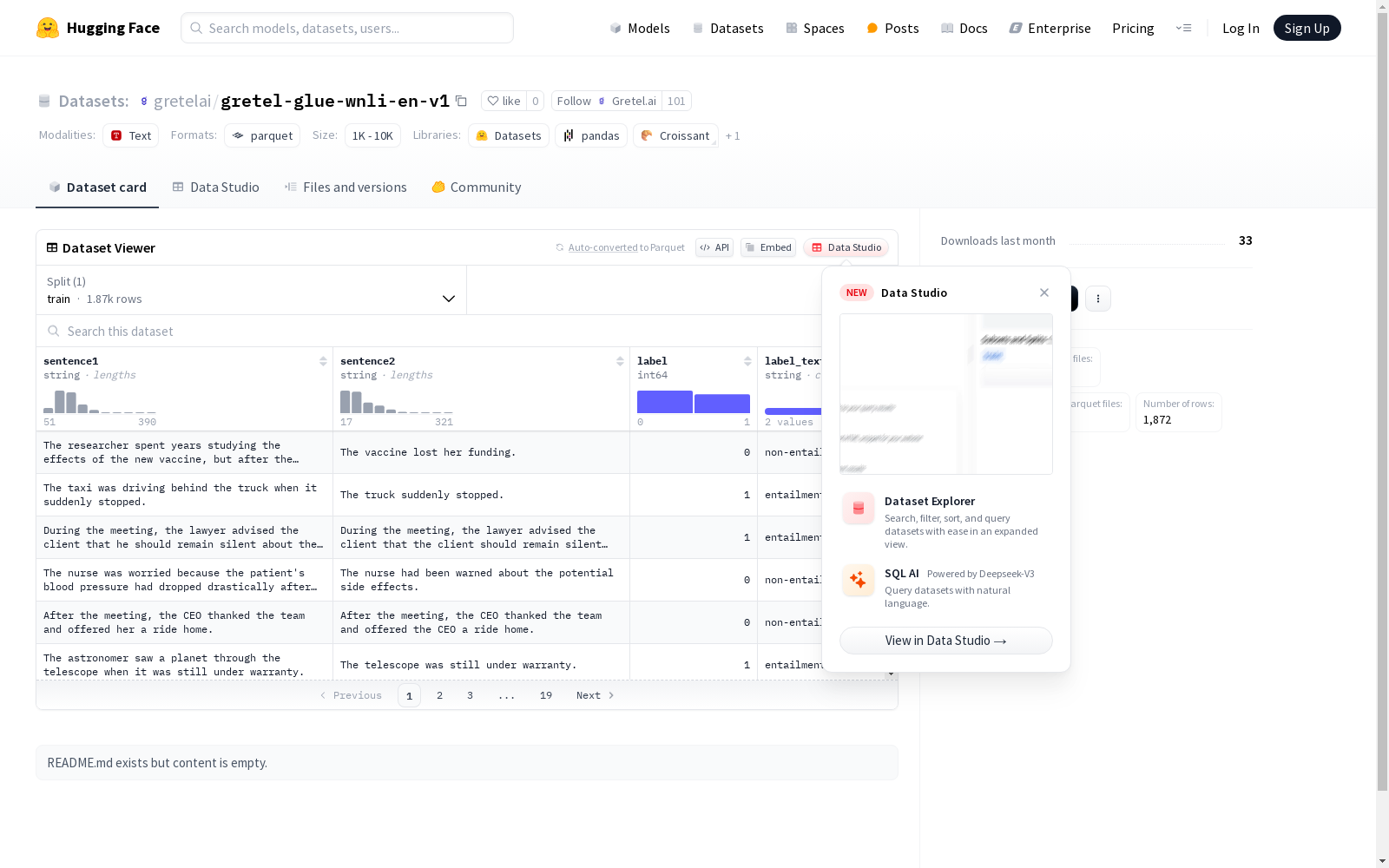The image size is (1389, 868).
Task: Close the Data Studio popup
Action: [1044, 293]
